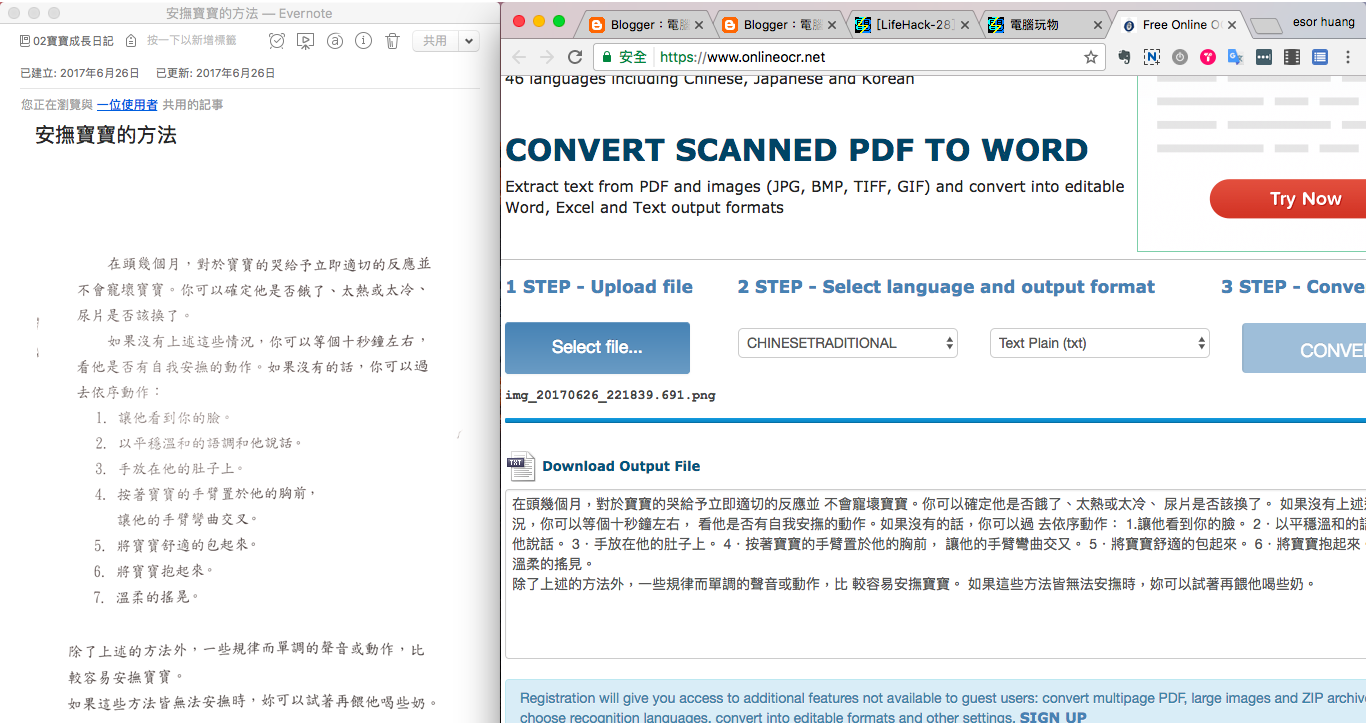Click the uploaded filename img_20170626_221839.691.png

(x=610, y=395)
